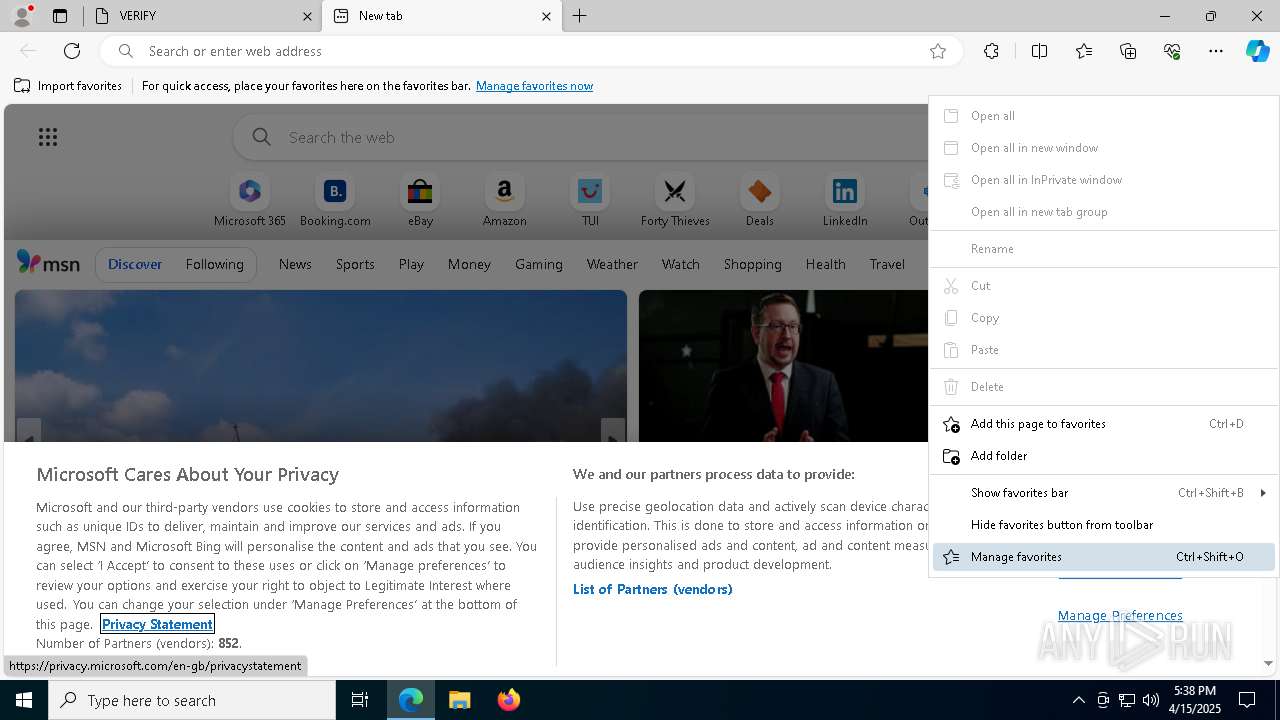1280x720 pixels.
Task: Open the Privacy Statement link
Action: 157,624
